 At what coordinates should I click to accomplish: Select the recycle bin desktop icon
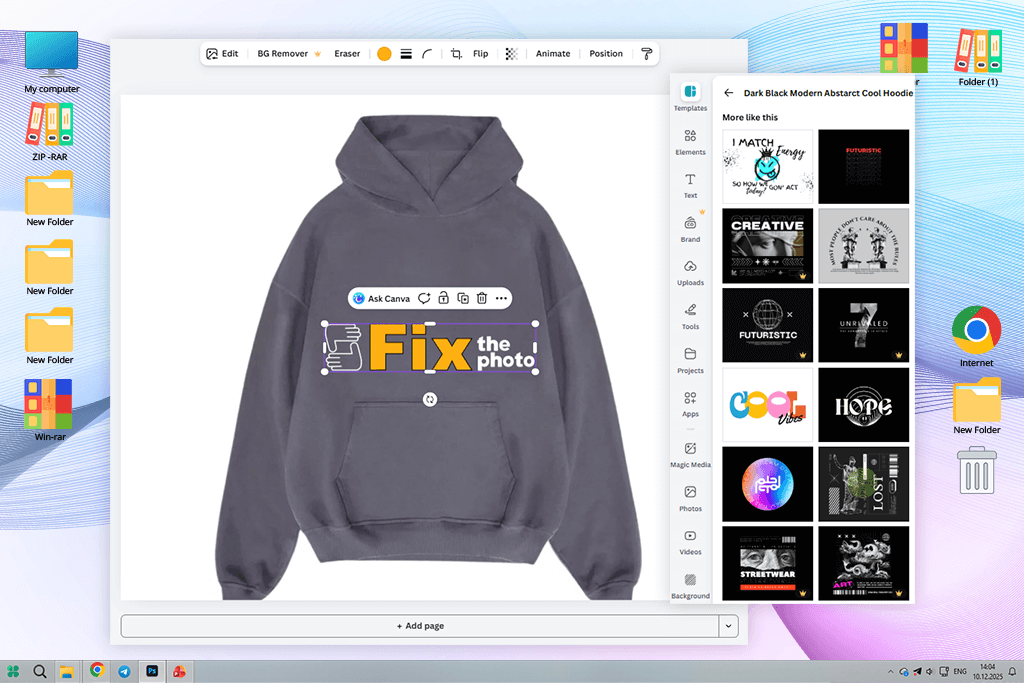point(977,470)
